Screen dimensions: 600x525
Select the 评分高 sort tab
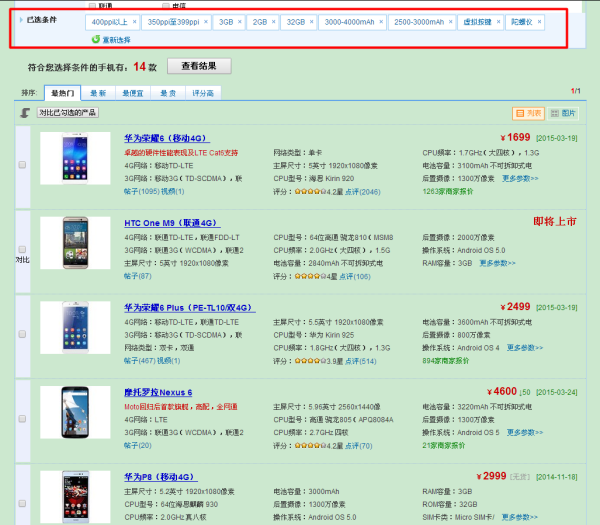click(x=203, y=93)
